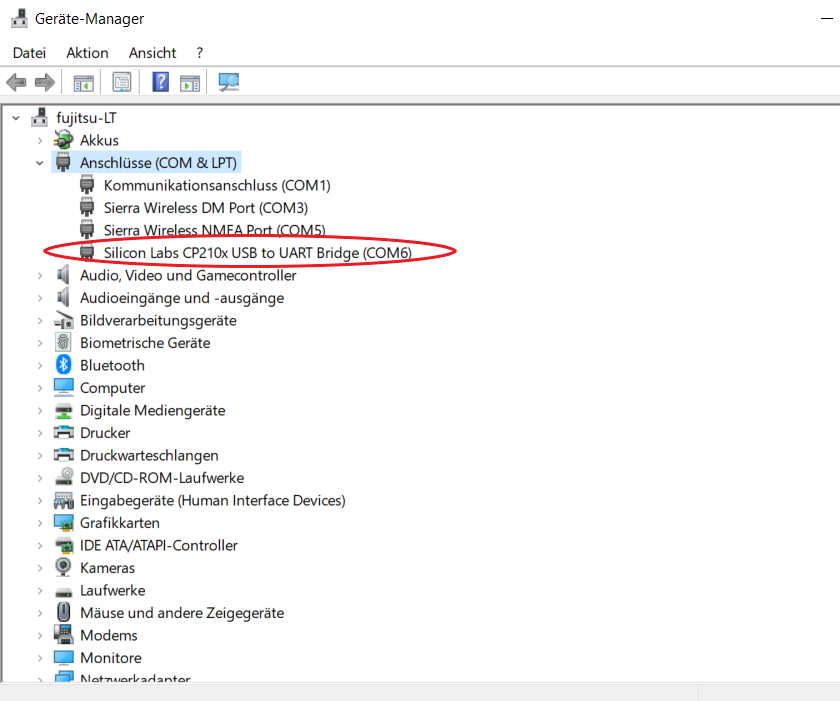
Task: Toggle the console tree toolbar icon
Action: [x=83, y=82]
